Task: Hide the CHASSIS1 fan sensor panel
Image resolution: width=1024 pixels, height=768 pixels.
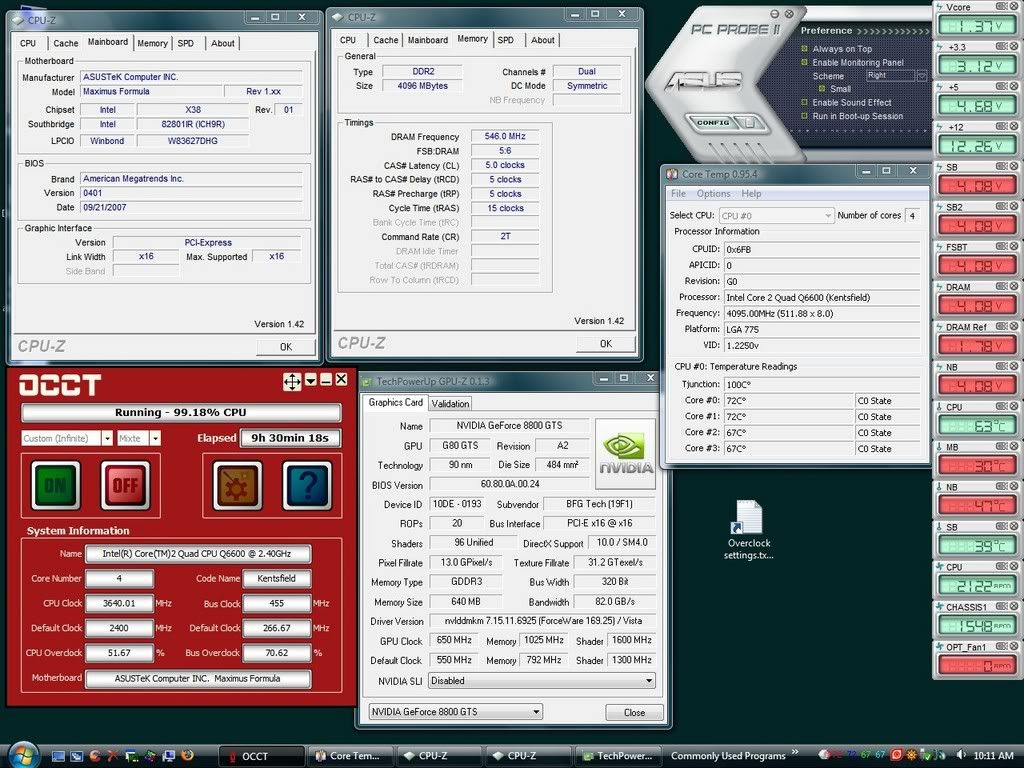Action: click(x=1014, y=606)
